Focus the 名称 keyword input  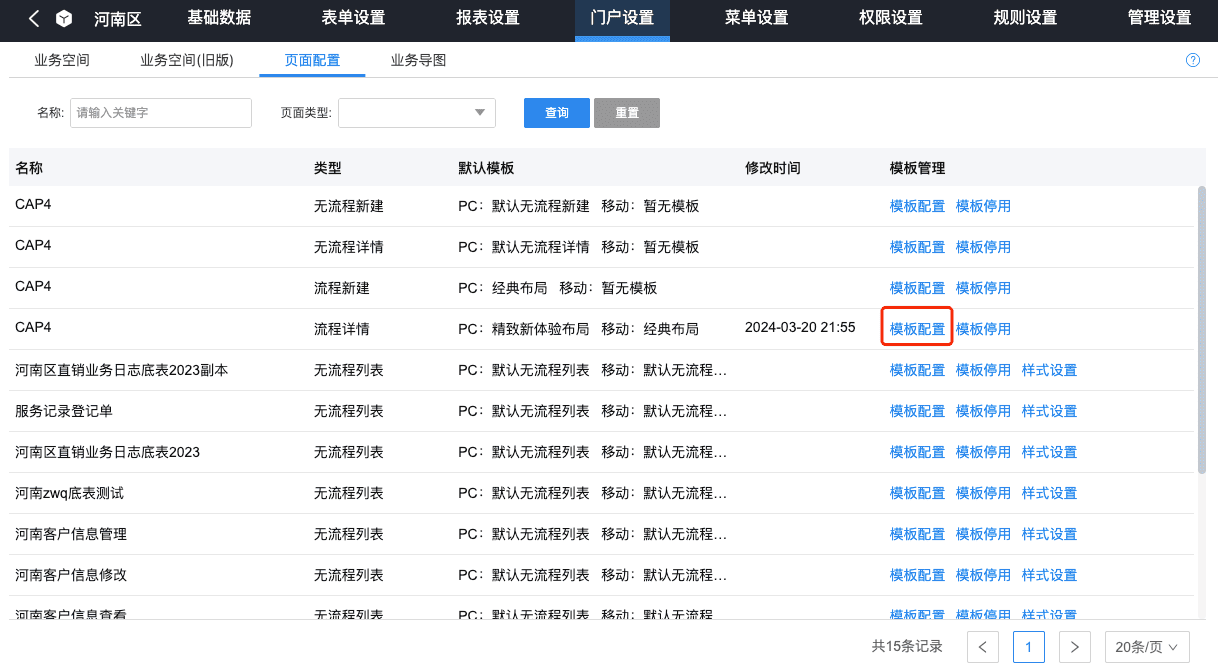tap(160, 113)
